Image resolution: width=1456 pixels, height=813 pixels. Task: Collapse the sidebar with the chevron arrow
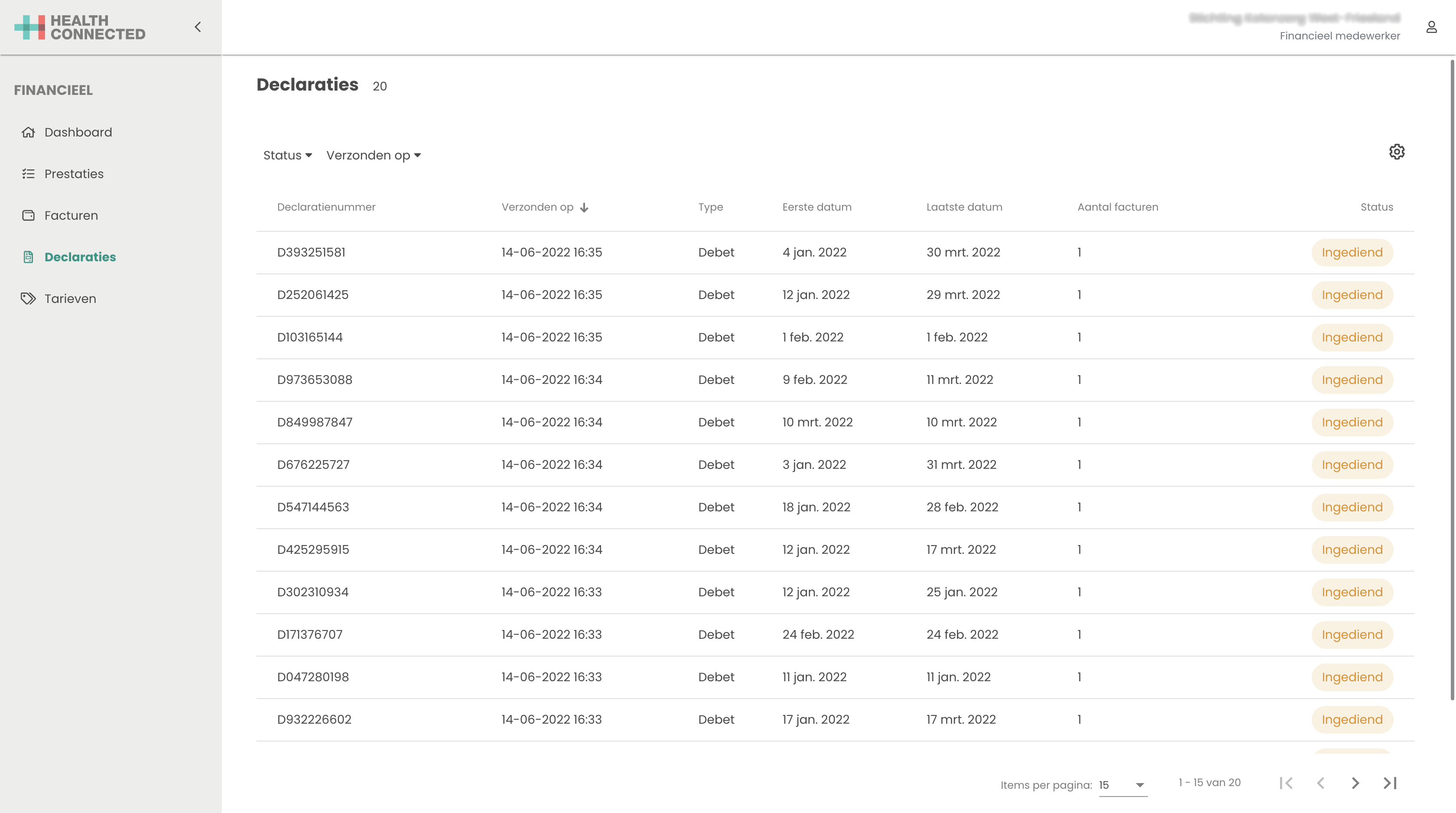[198, 26]
